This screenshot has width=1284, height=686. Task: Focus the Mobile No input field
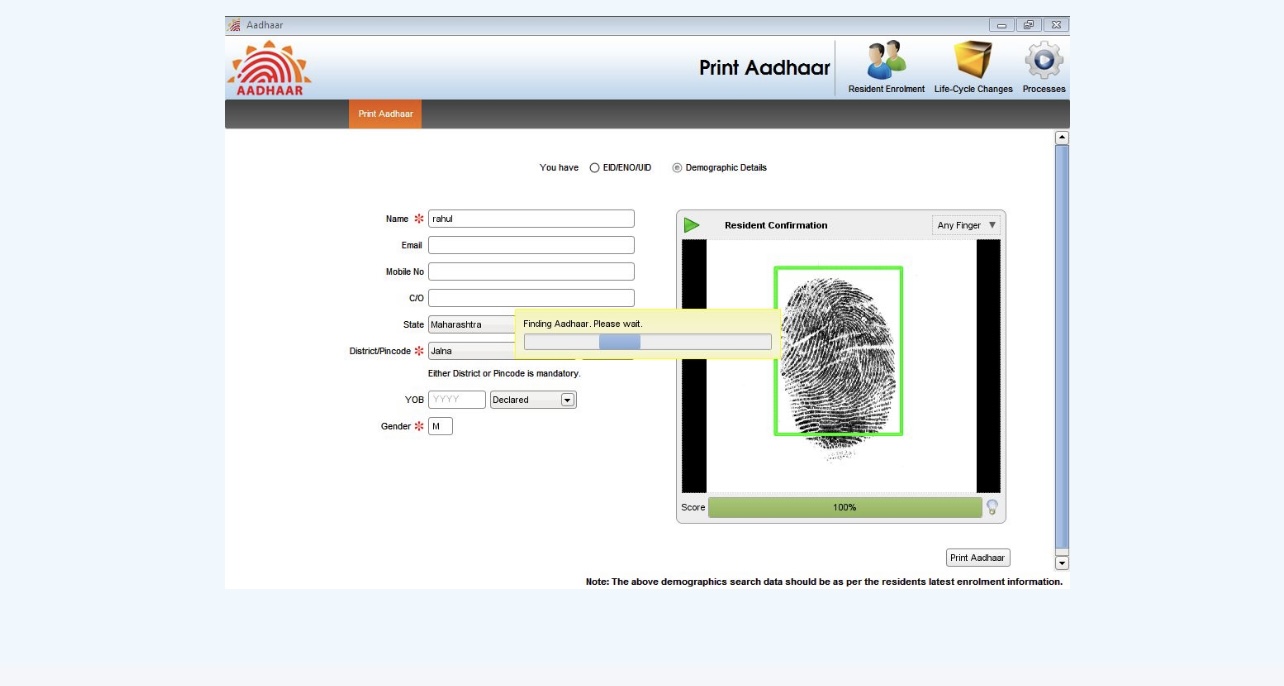[531, 272]
